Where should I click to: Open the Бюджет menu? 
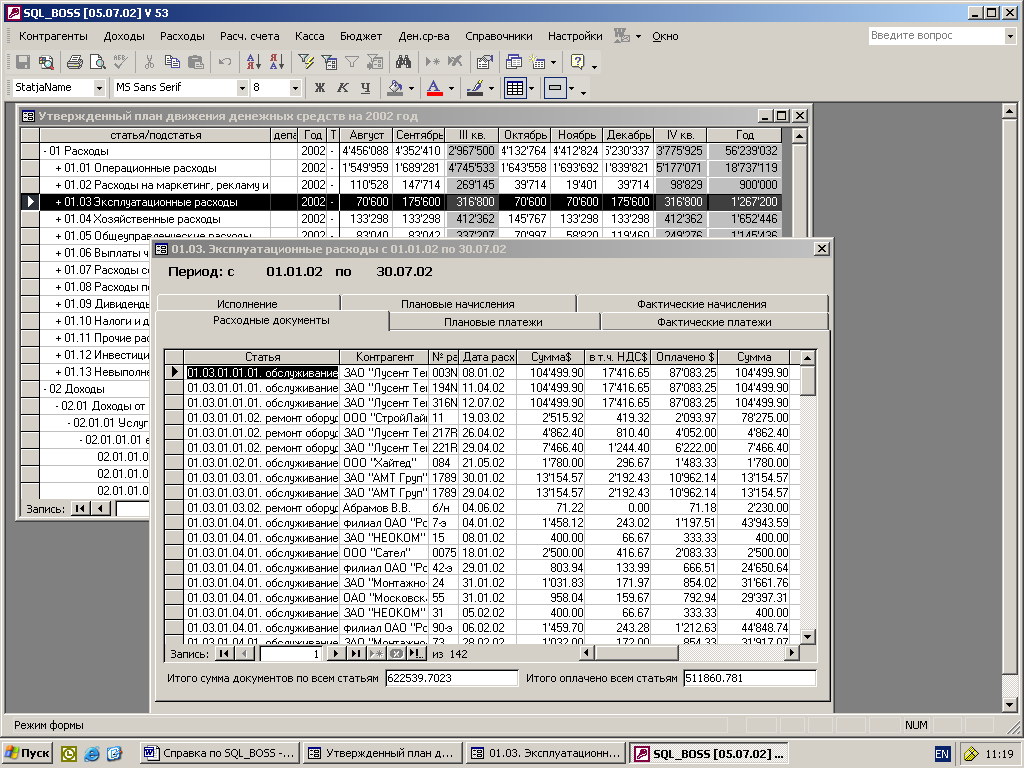point(361,36)
